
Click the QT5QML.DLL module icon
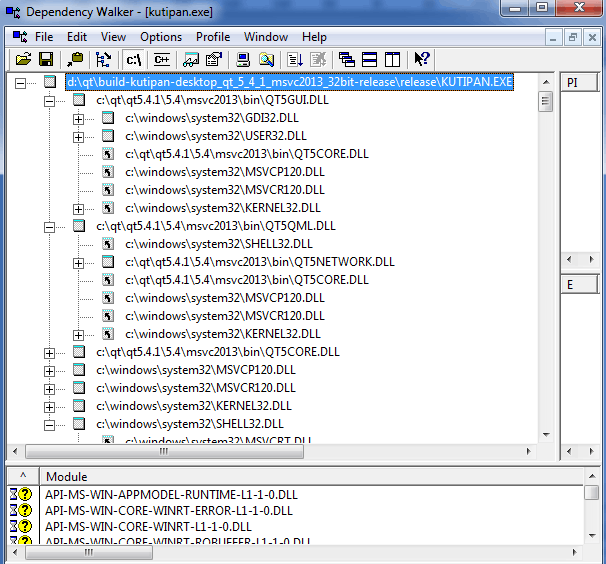pos(79,225)
